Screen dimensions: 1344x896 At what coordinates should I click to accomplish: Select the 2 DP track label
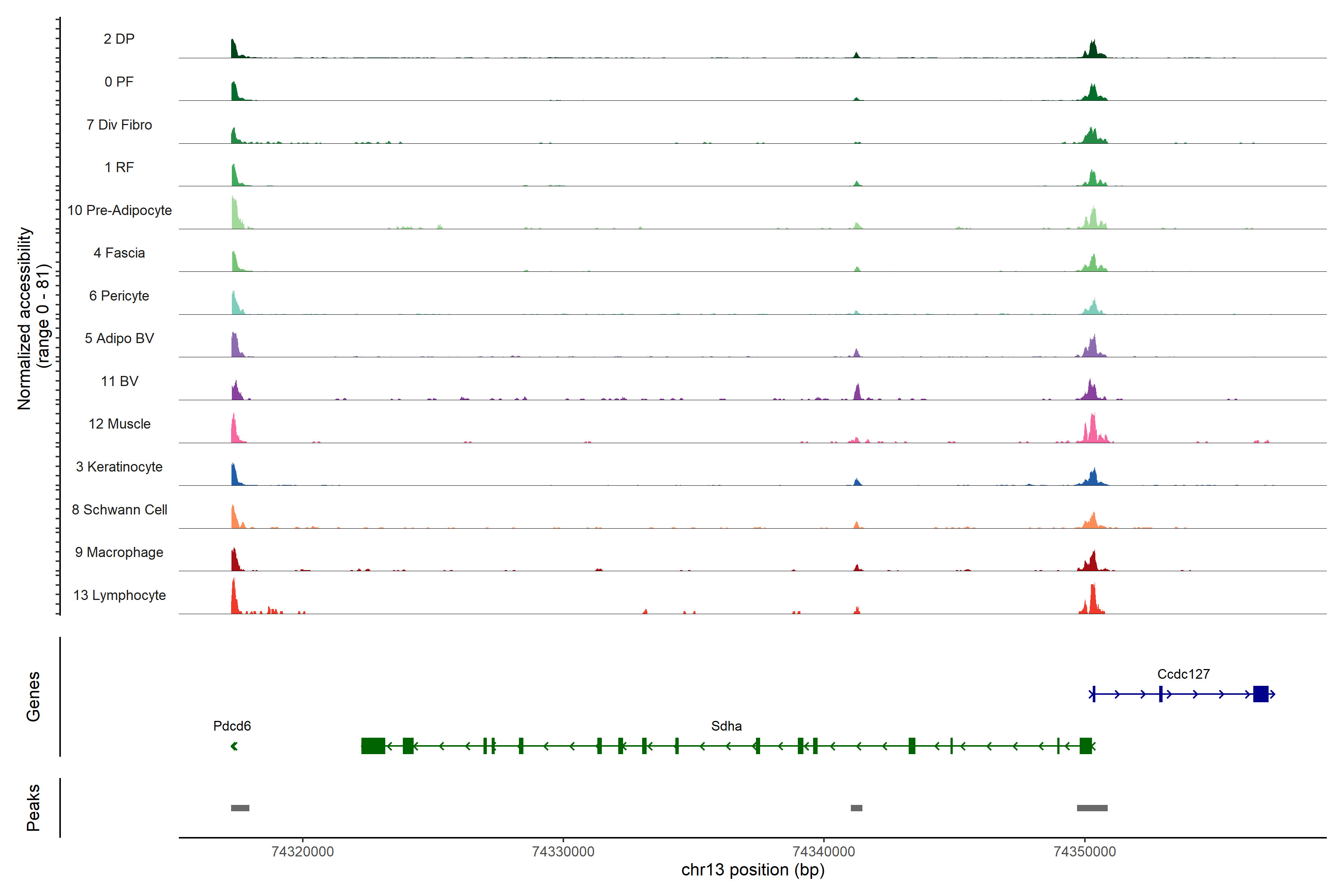(119, 39)
